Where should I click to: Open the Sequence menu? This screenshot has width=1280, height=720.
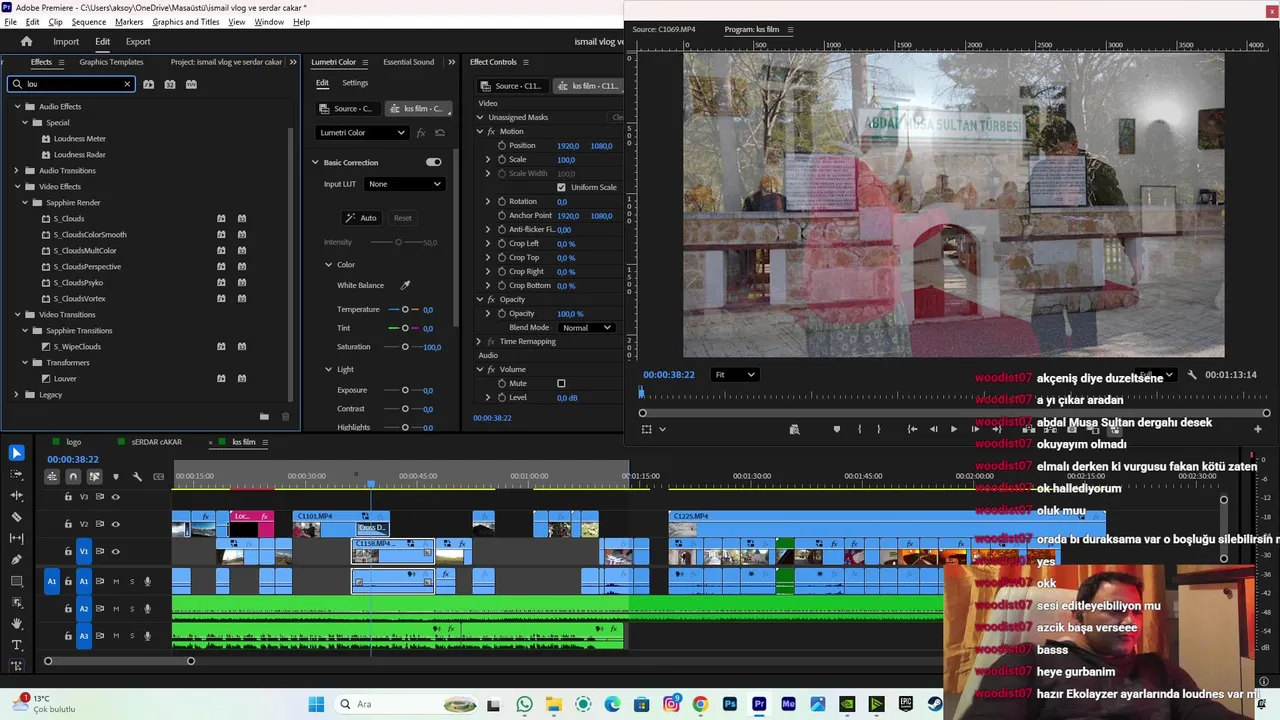pyautogui.click(x=89, y=22)
